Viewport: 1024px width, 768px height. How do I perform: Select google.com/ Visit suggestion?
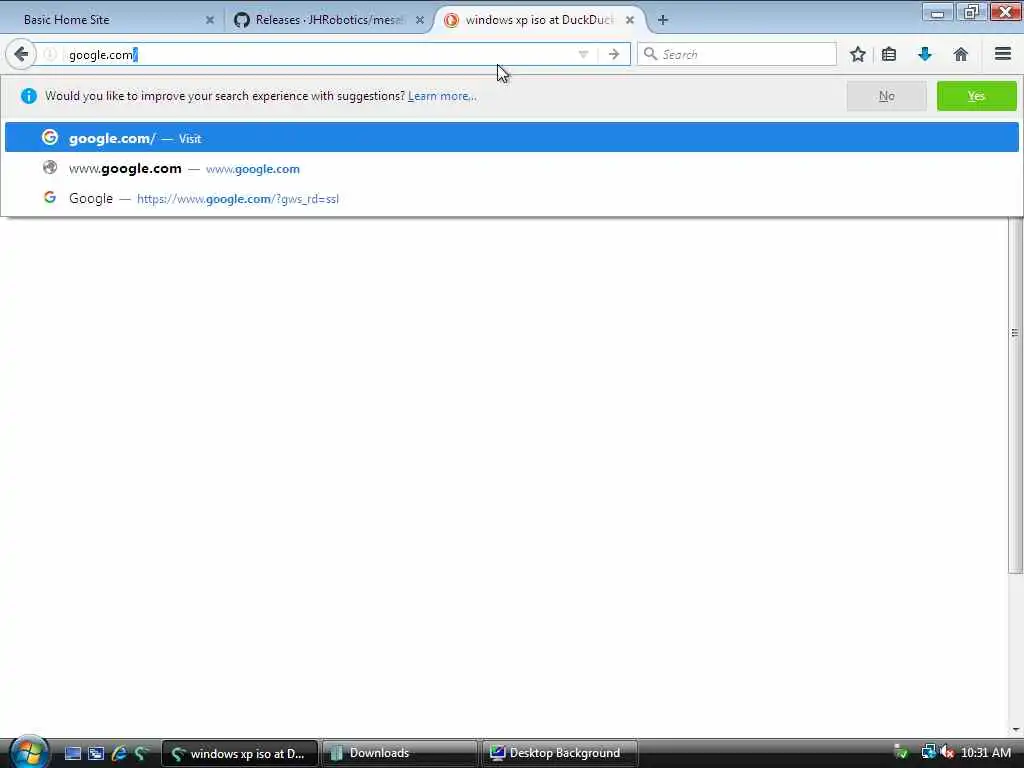coord(511,138)
